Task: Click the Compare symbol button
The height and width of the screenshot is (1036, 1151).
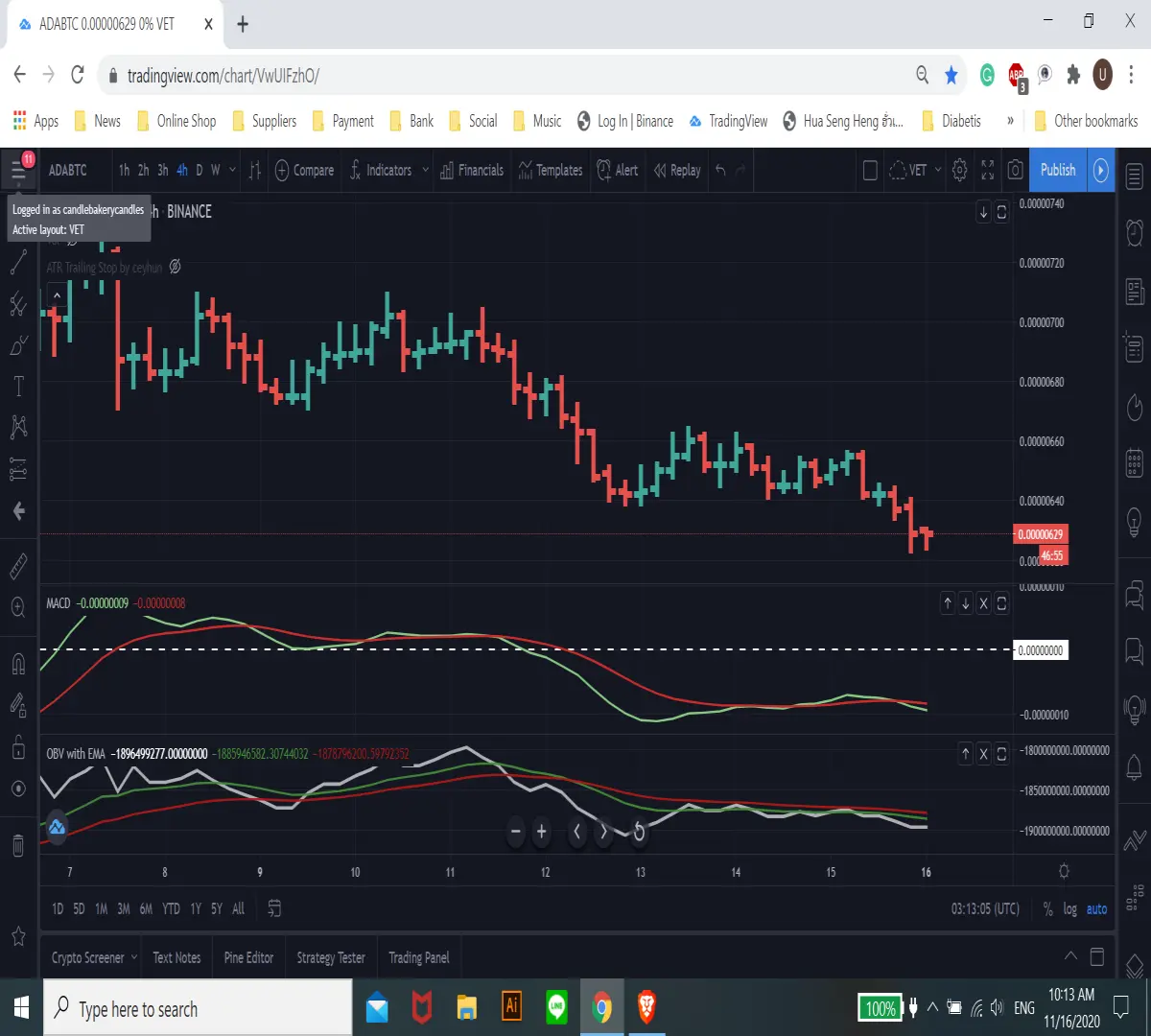Action: point(304,171)
